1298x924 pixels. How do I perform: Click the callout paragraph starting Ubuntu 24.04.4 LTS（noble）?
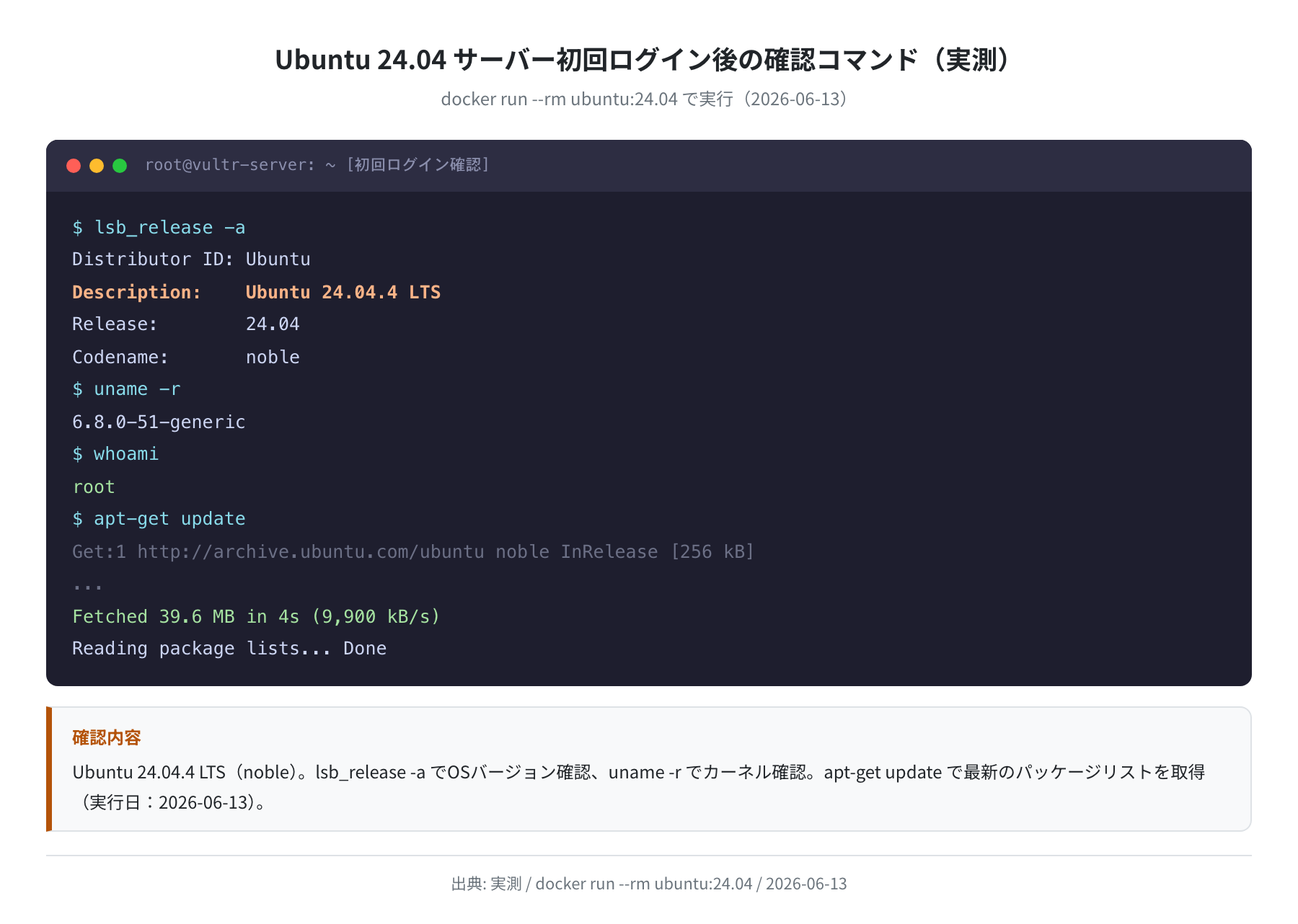pyautogui.click(x=639, y=787)
